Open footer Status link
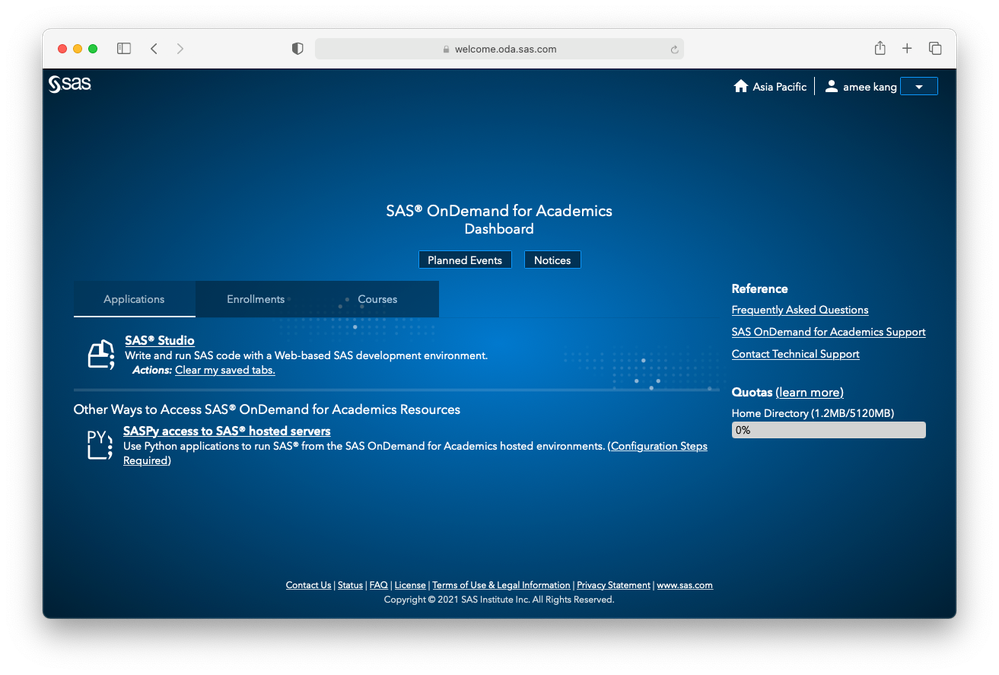This screenshot has height=675, width=999. click(350, 585)
